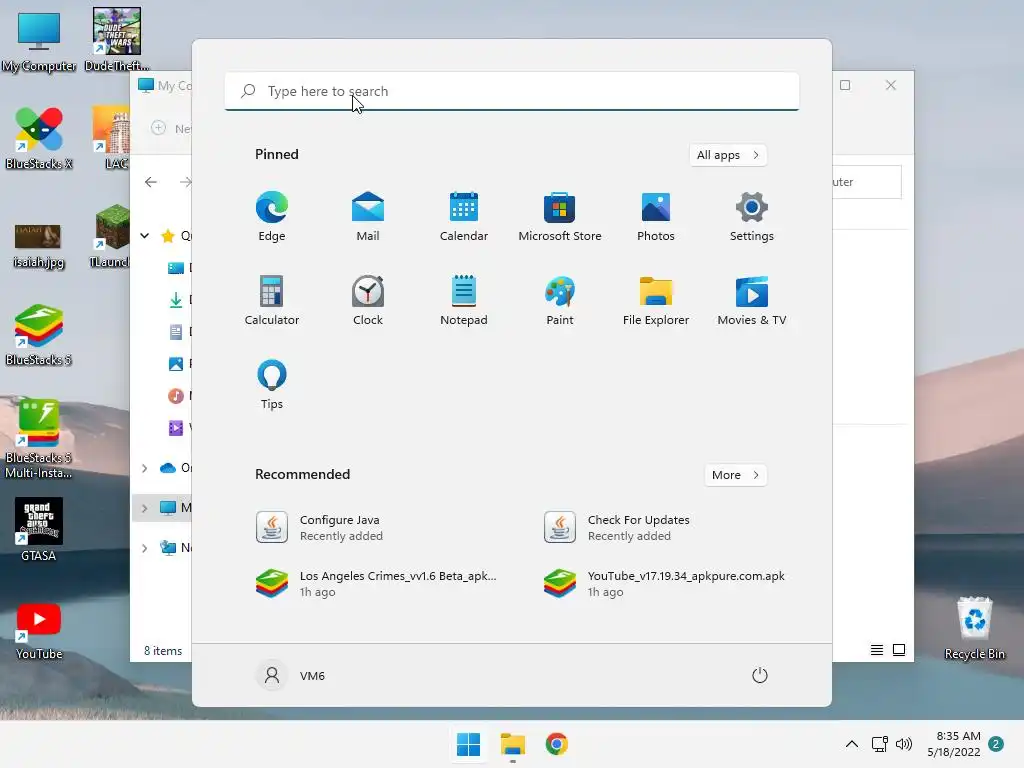The width and height of the screenshot is (1024, 768).
Task: Select BlueStacks 5 desktop shortcut
Action: [x=39, y=334]
